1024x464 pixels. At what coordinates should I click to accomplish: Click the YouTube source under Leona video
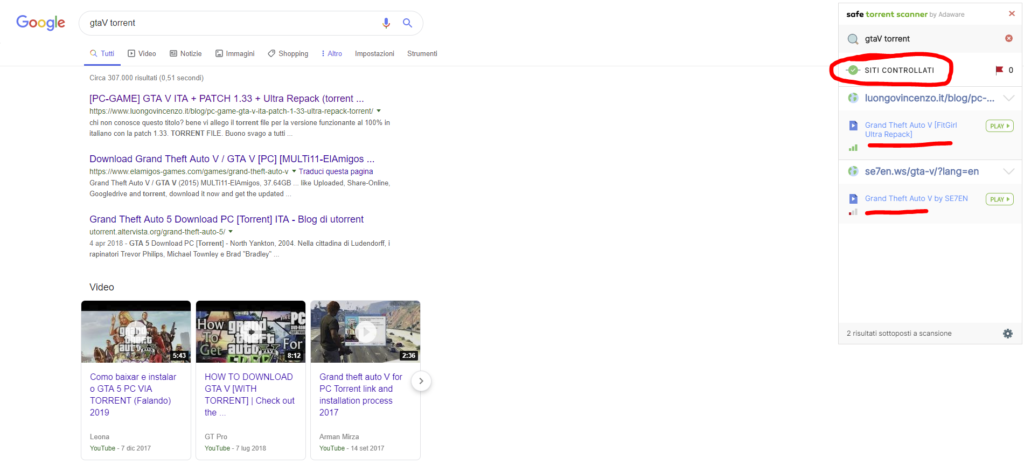[x=102, y=448]
